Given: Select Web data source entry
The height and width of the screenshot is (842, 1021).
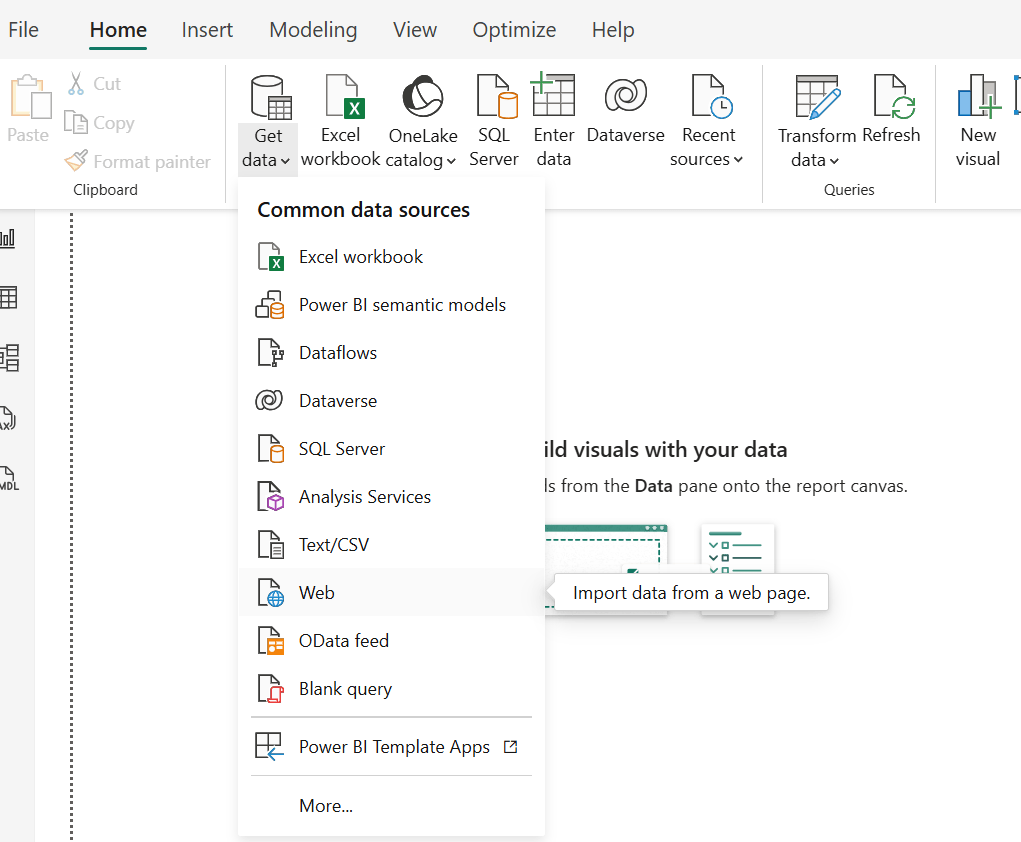Looking at the screenshot, I should (x=391, y=593).
